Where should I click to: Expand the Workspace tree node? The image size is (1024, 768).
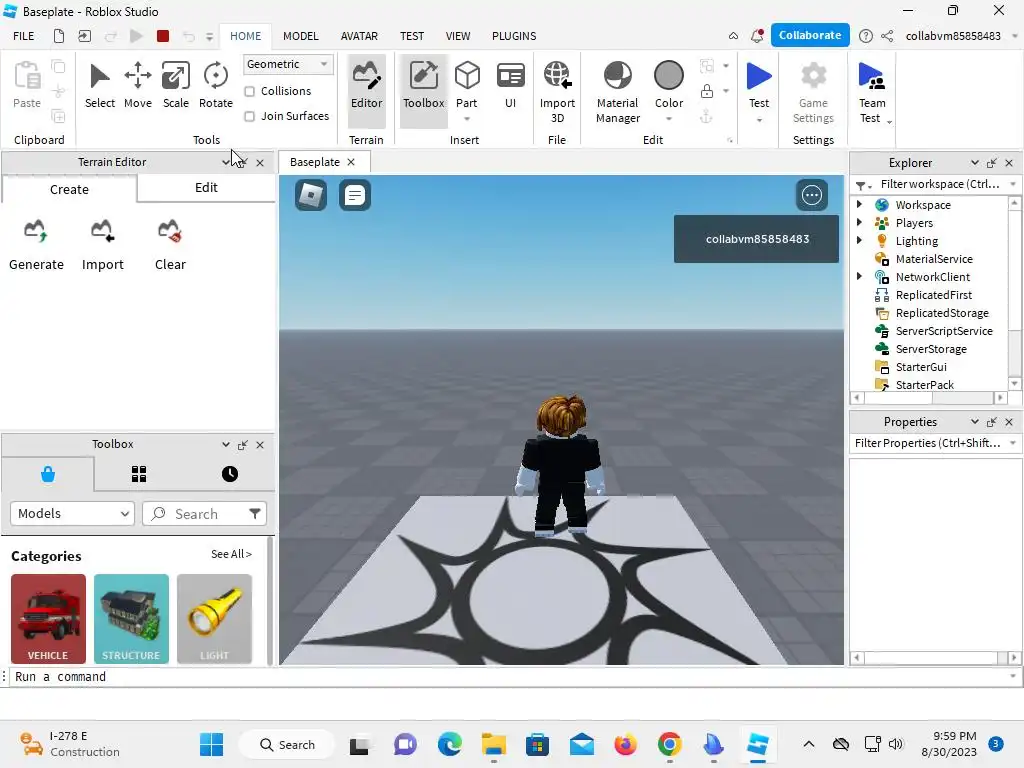[859, 204]
